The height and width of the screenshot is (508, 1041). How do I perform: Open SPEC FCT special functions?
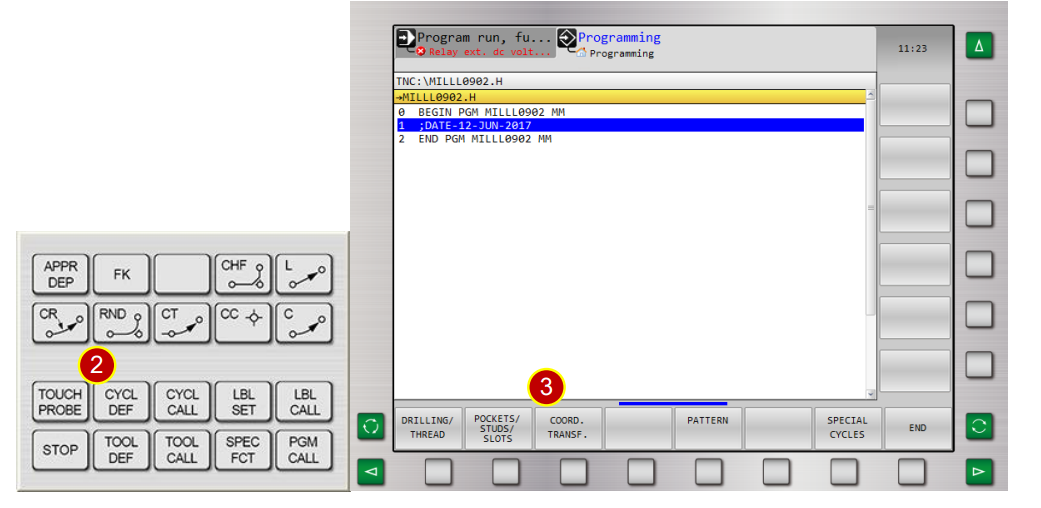(243, 450)
